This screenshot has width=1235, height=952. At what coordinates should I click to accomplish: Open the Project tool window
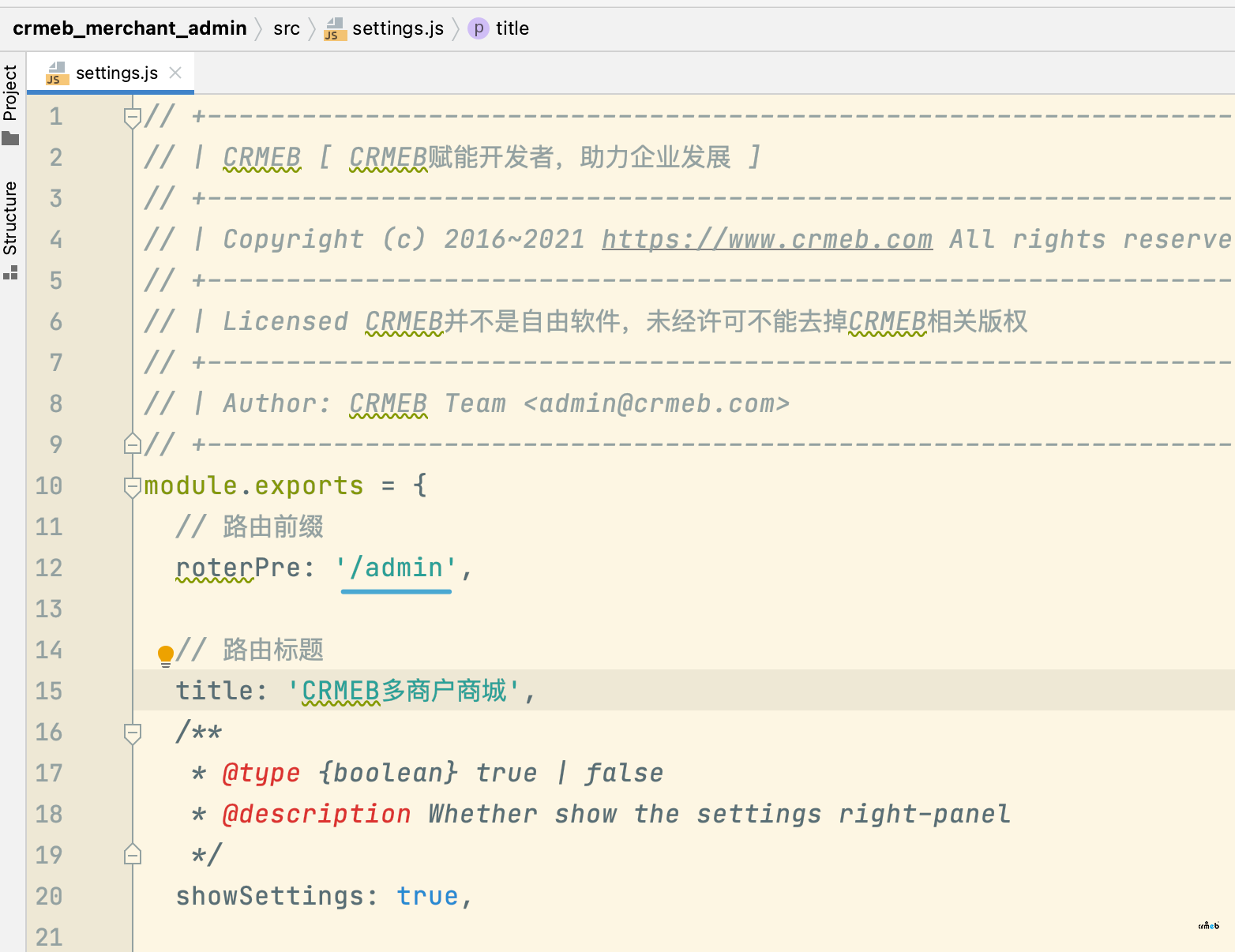pyautogui.click(x=10, y=104)
